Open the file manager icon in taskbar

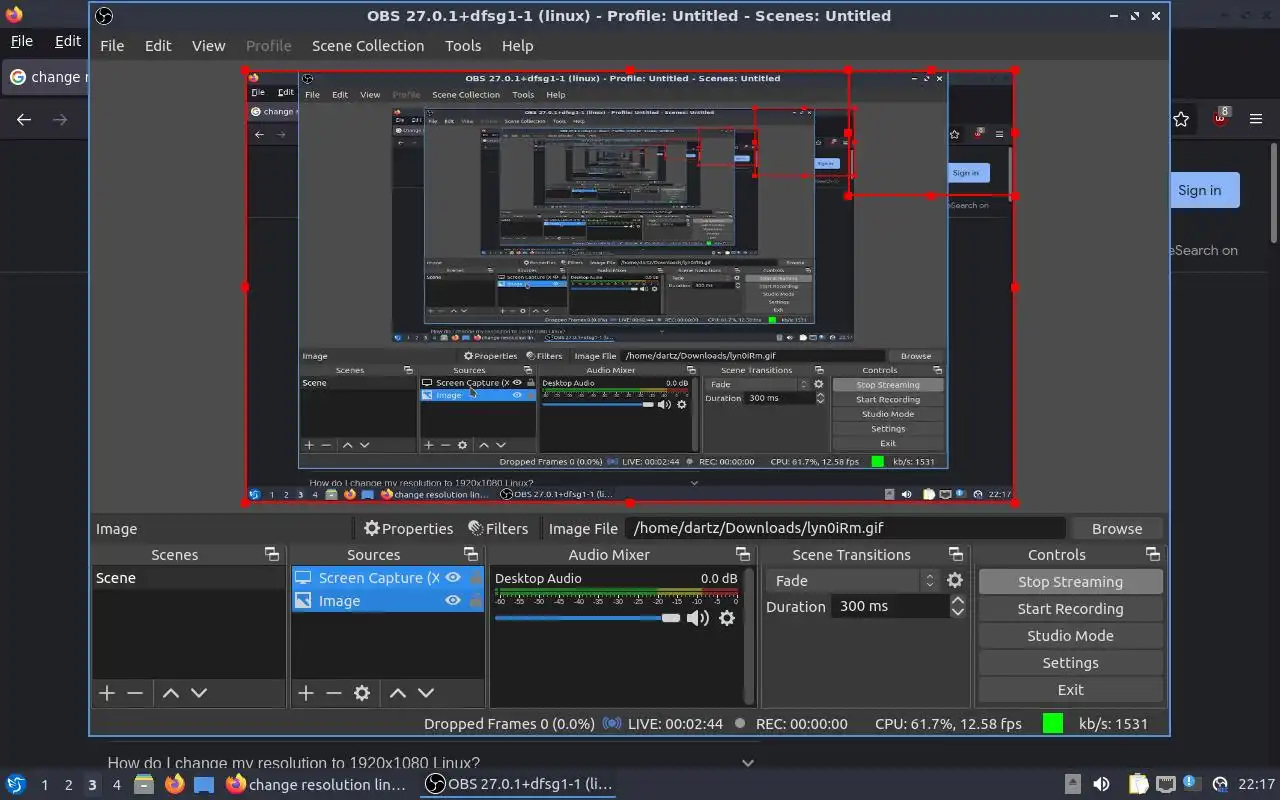tap(143, 784)
